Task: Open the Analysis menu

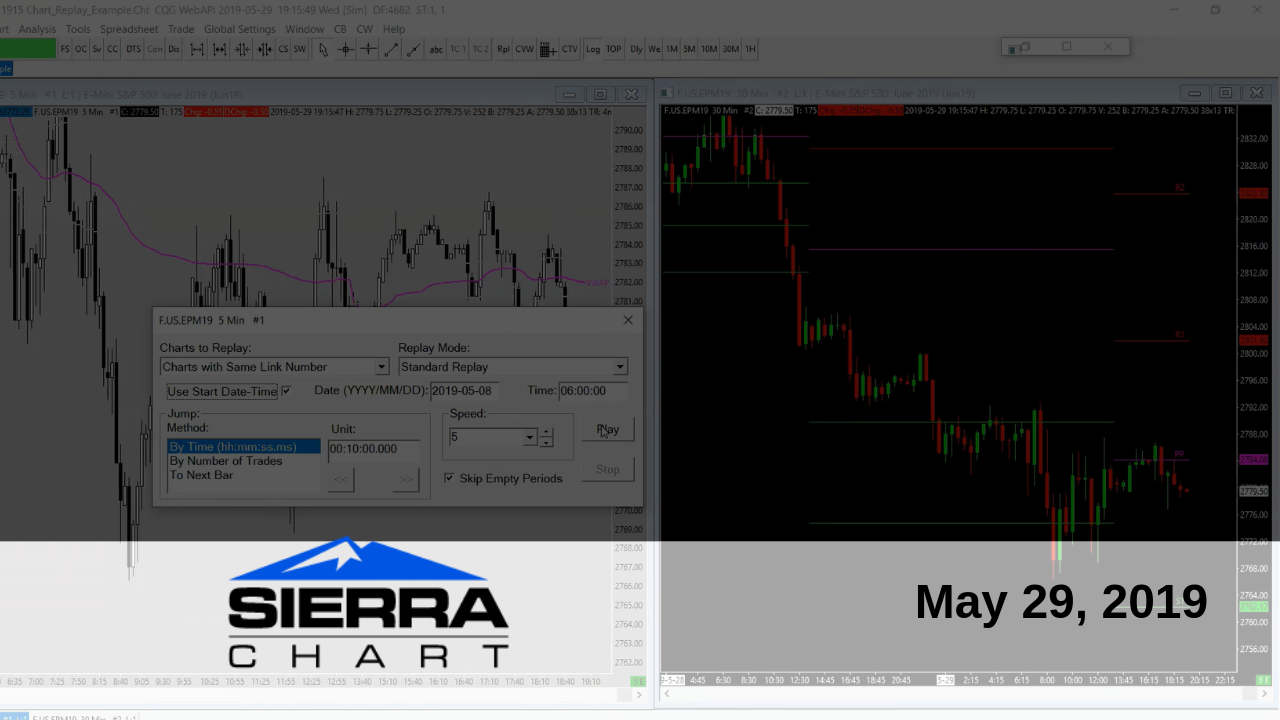Action: coord(37,29)
